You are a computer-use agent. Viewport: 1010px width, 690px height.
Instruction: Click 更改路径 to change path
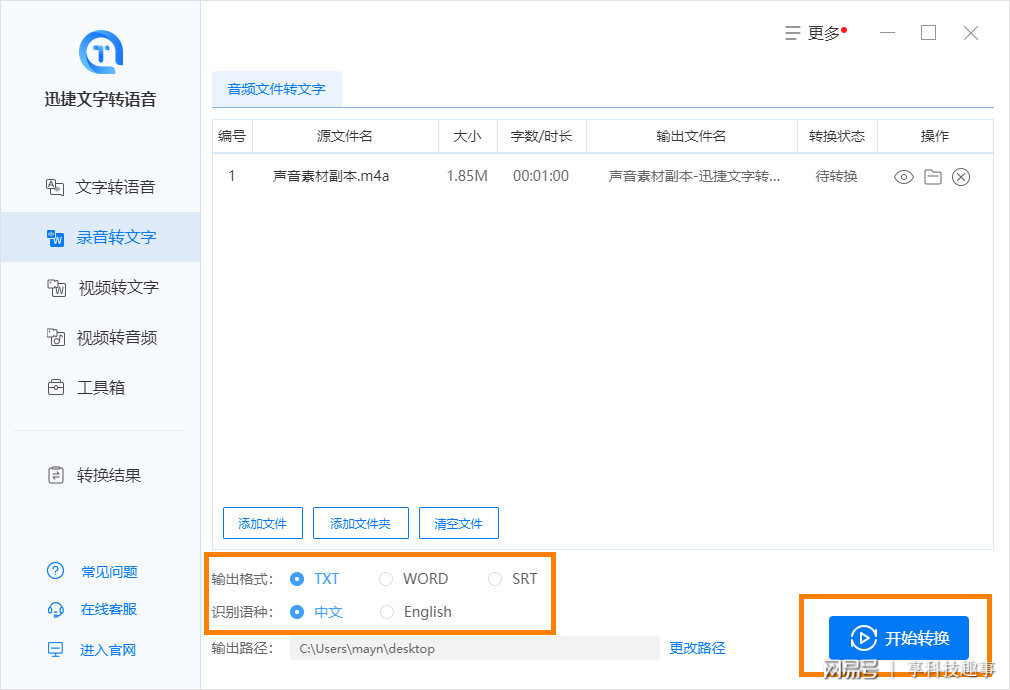point(698,648)
